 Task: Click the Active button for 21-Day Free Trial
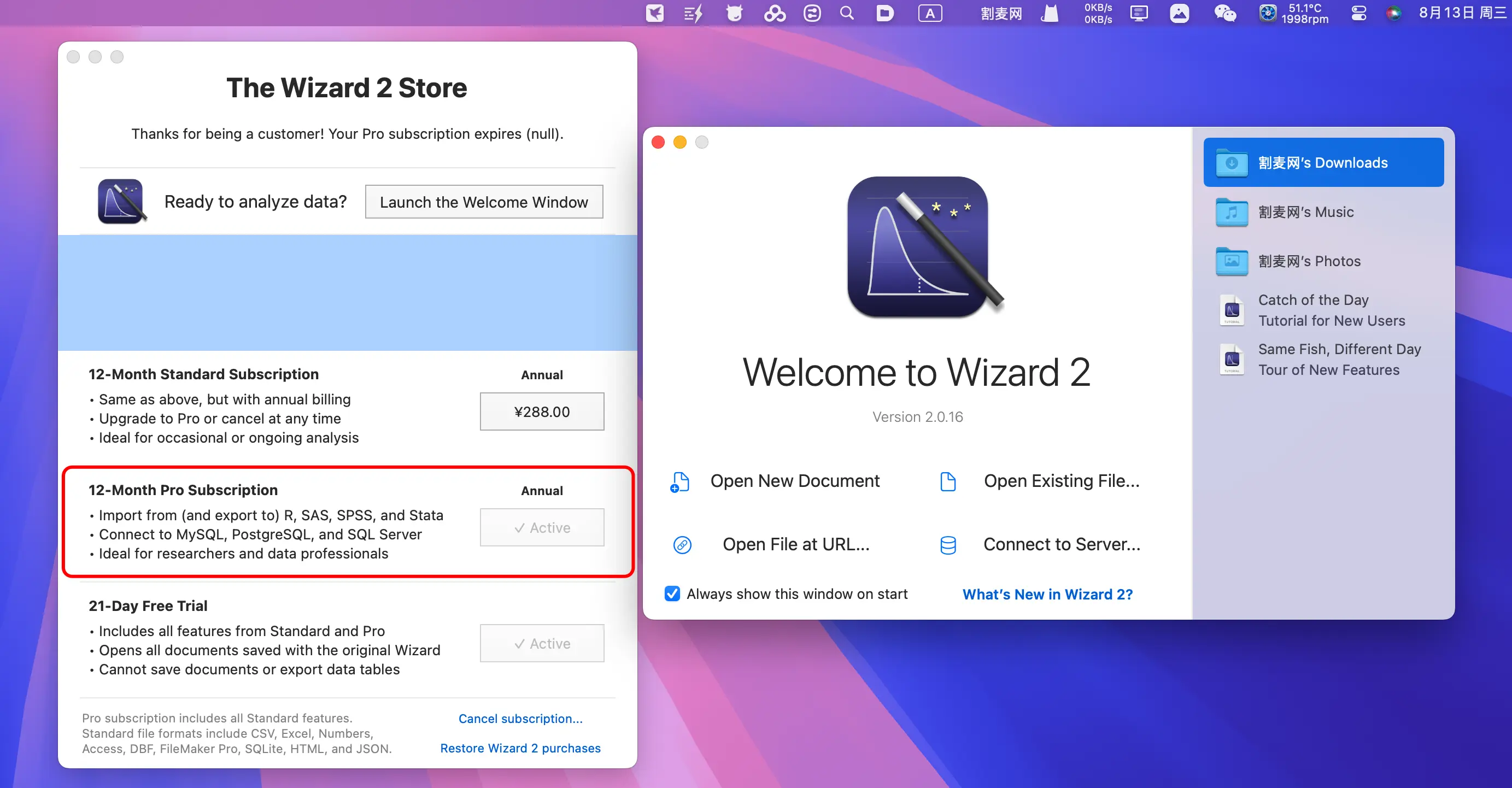click(x=542, y=643)
